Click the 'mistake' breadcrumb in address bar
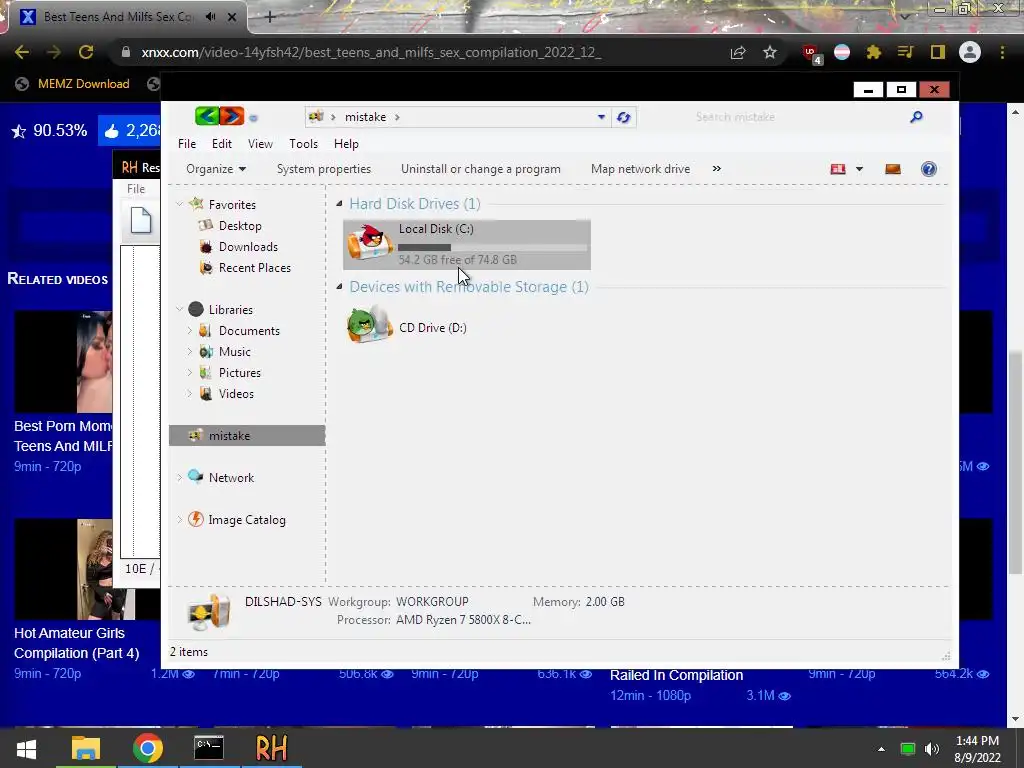The height and width of the screenshot is (768, 1024). [x=365, y=117]
